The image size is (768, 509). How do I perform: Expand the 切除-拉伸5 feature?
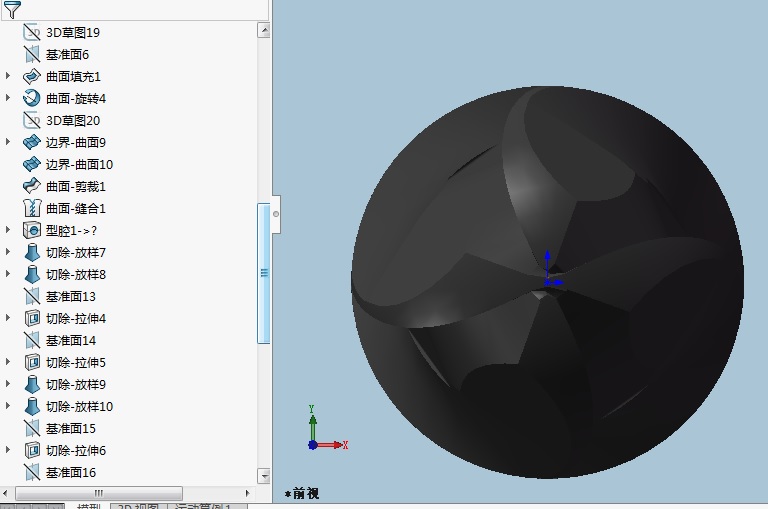8,362
